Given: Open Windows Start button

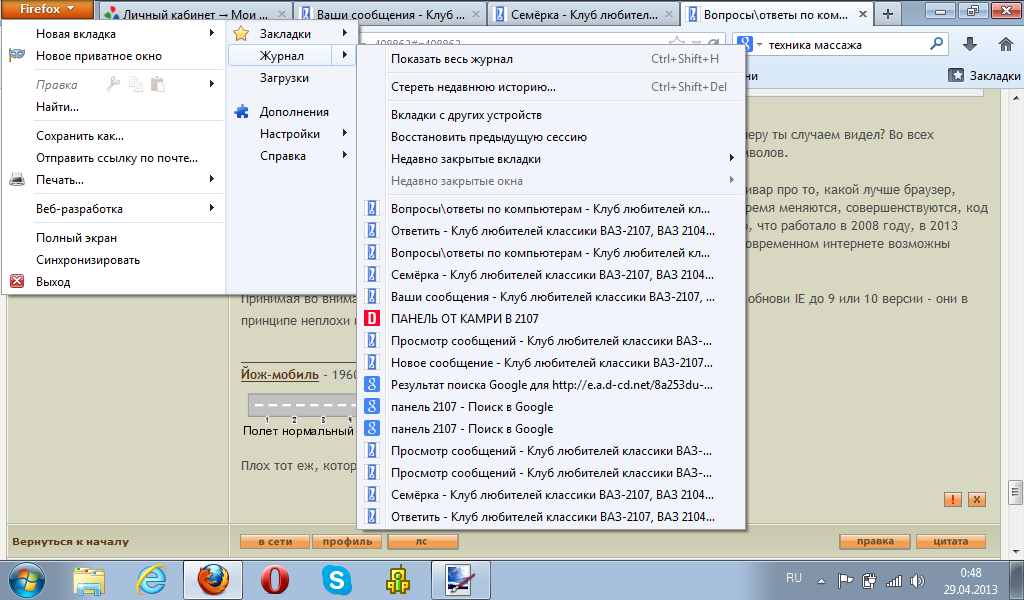Looking at the screenshot, I should pos(27,580).
